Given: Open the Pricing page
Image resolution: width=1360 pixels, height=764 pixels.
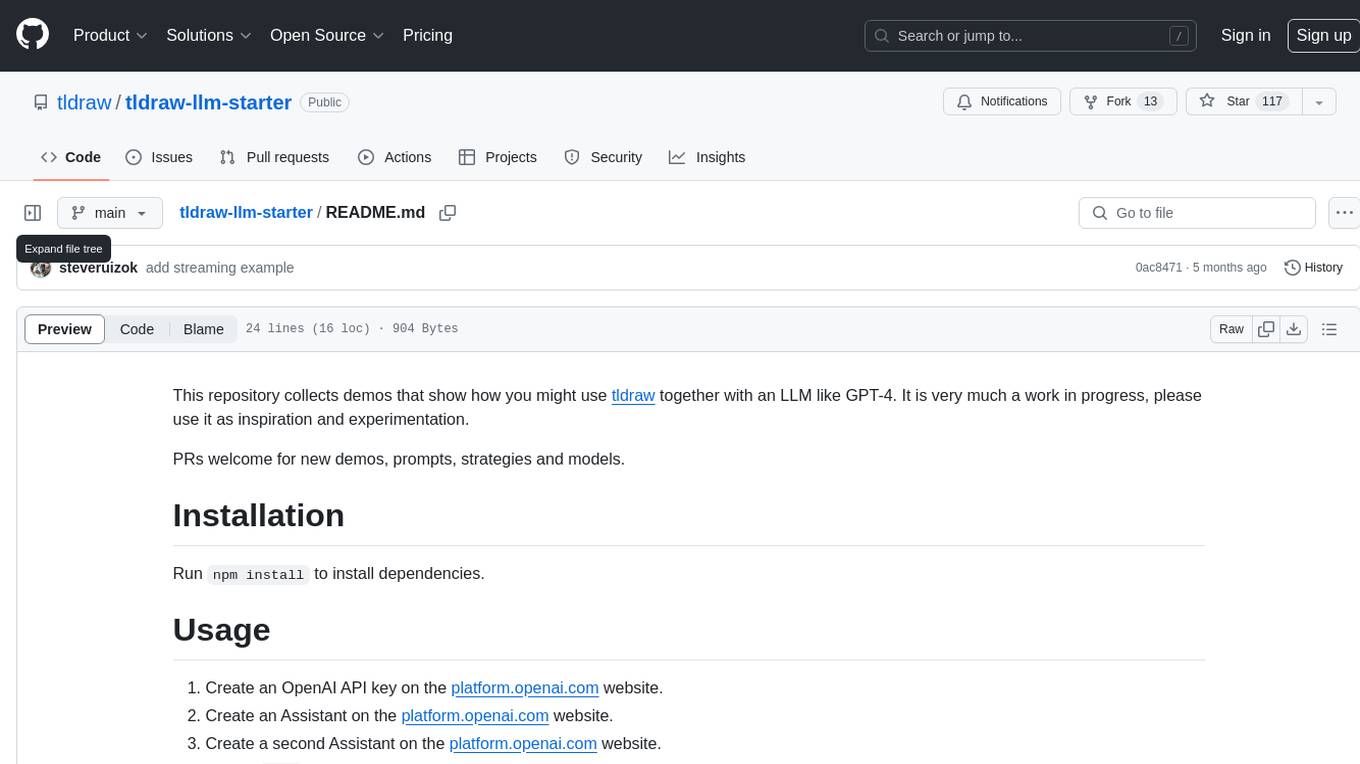Looking at the screenshot, I should (427, 35).
